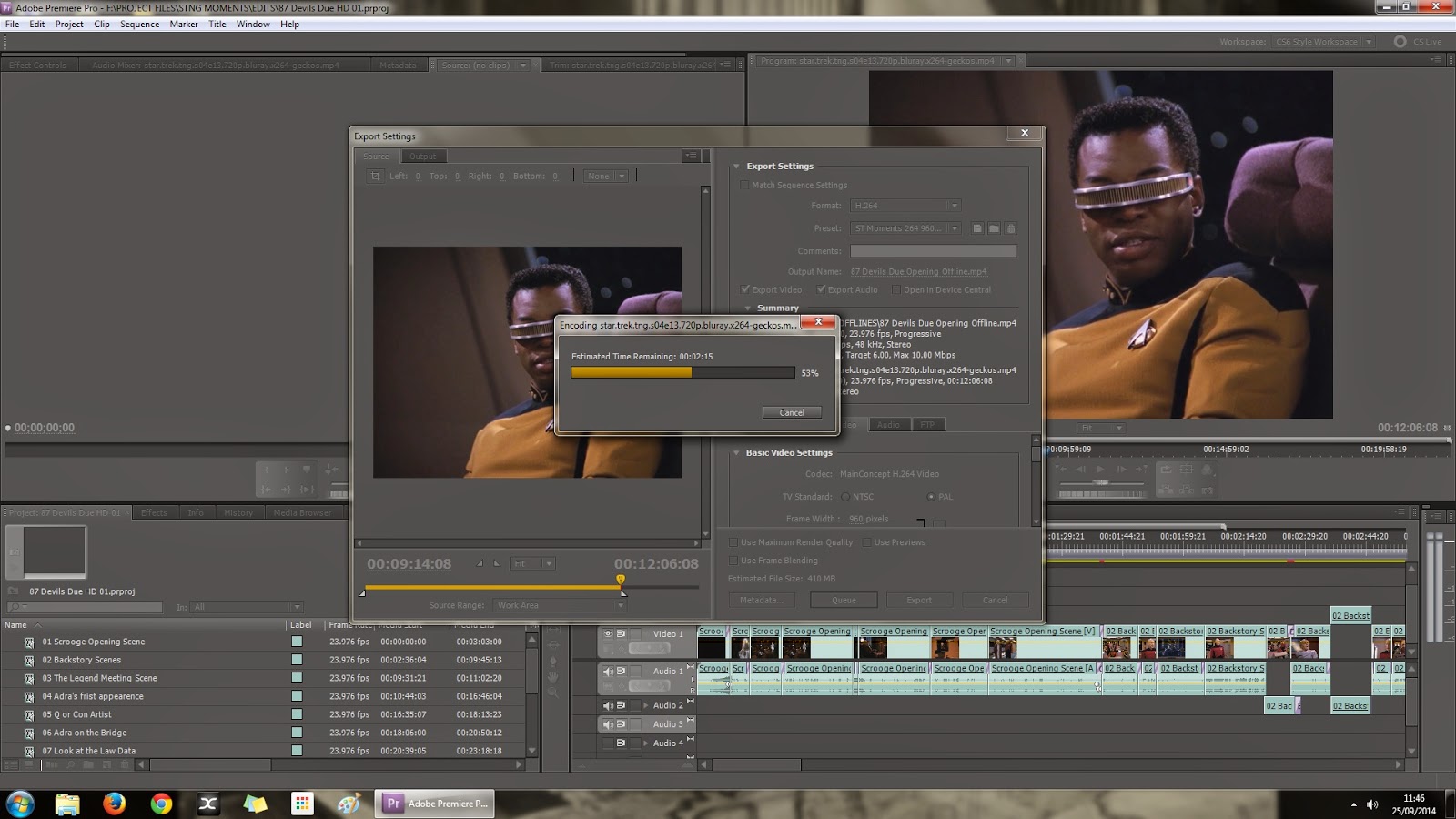The image size is (1456, 819).
Task: Mute the Audio 1 track speaker
Action: click(608, 672)
